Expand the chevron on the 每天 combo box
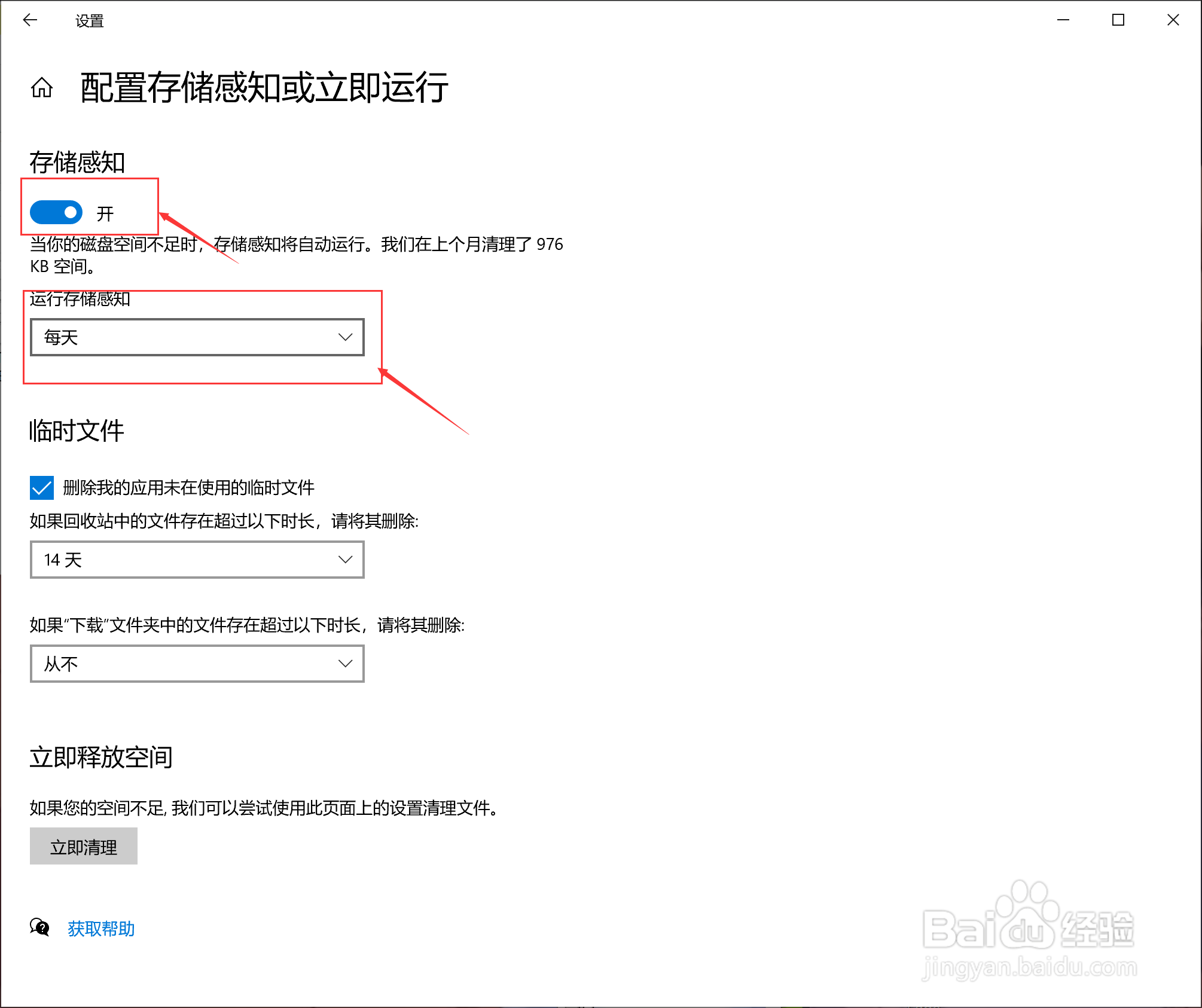The width and height of the screenshot is (1202, 1008). coord(346,337)
